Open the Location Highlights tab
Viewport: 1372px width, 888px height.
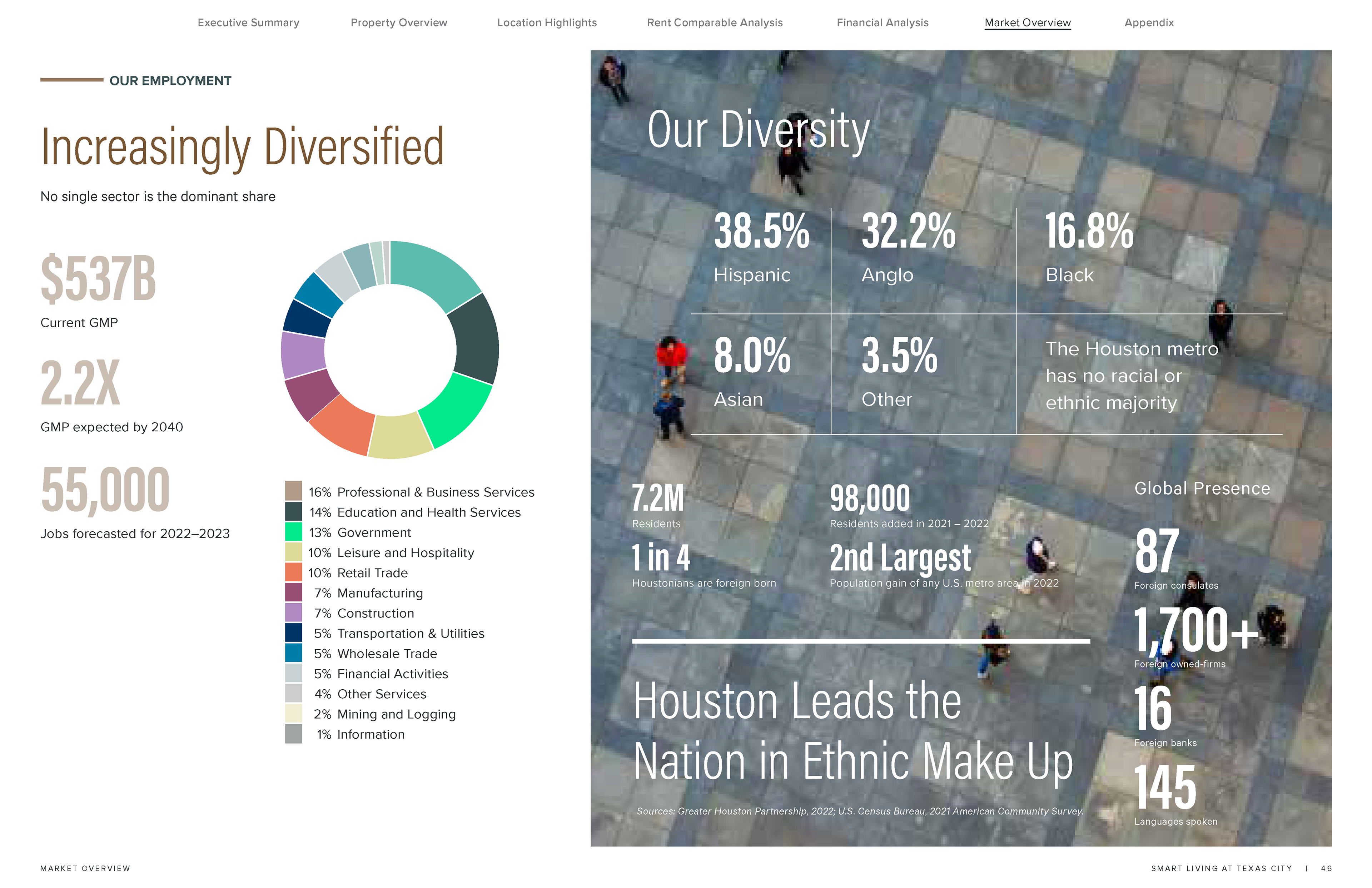(x=547, y=23)
